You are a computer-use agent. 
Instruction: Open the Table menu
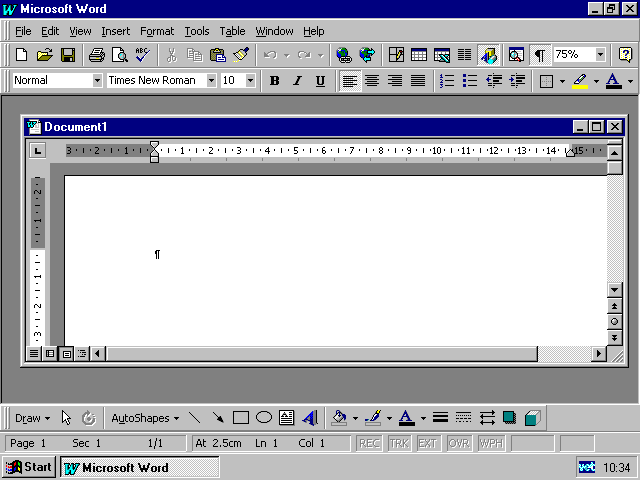click(x=232, y=31)
